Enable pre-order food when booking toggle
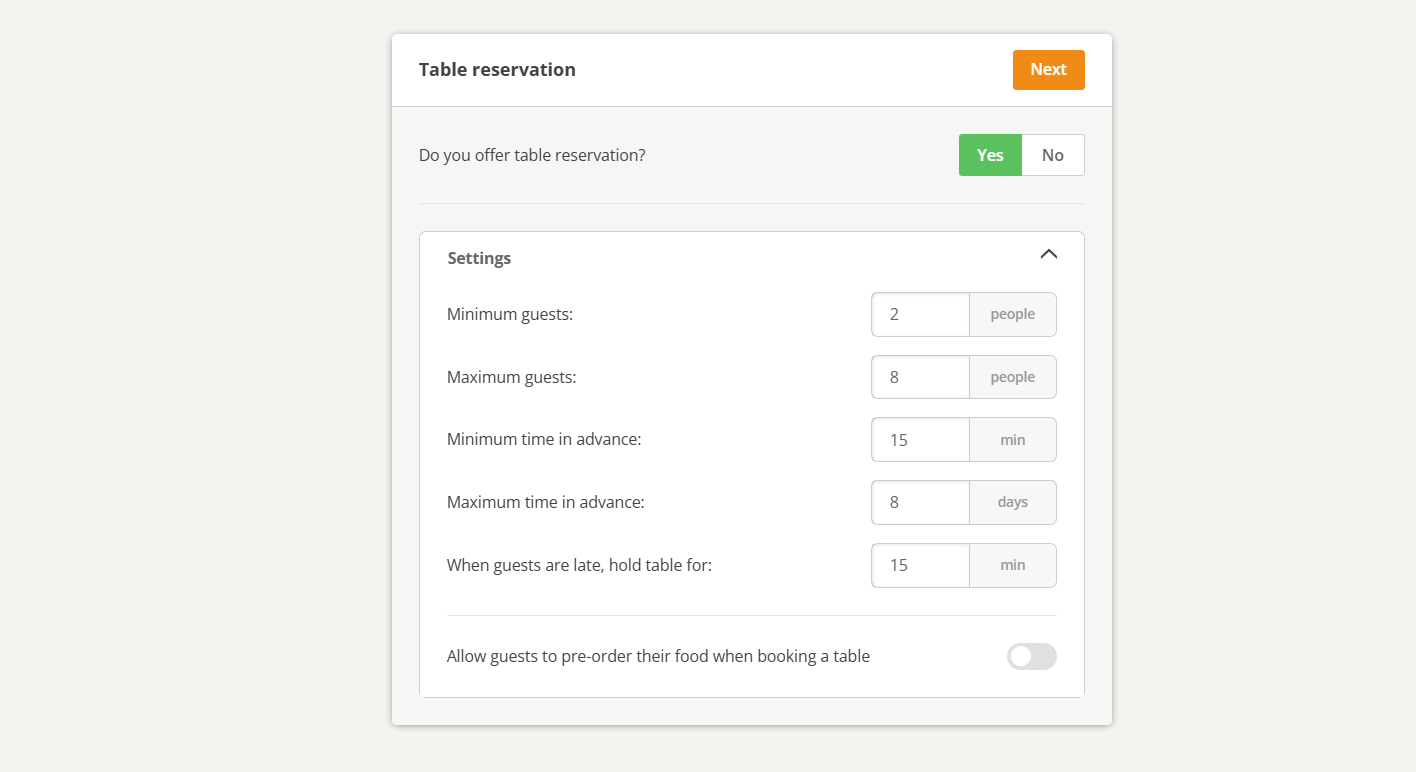The width and height of the screenshot is (1416, 772). coord(1031,656)
